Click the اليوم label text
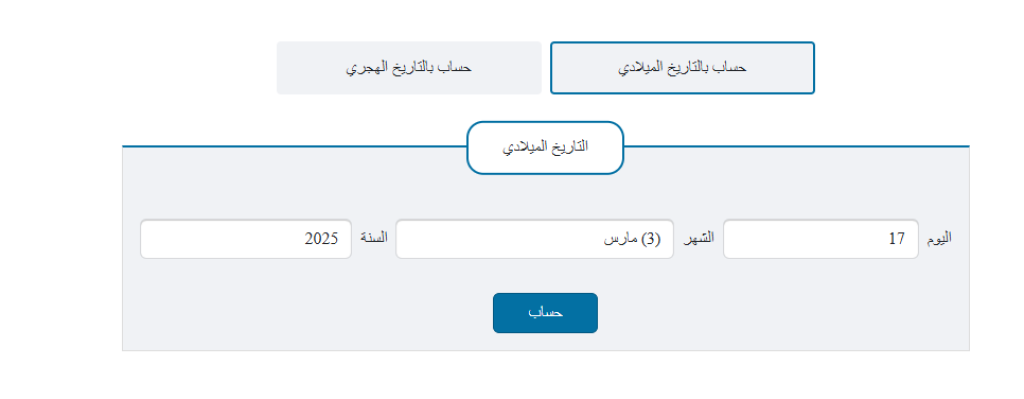 point(939,238)
